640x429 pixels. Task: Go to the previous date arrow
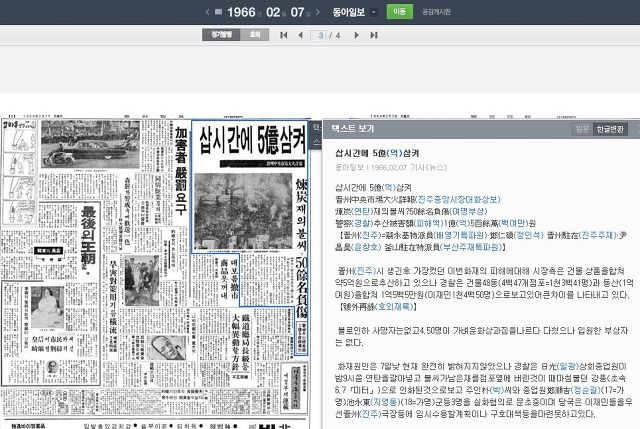pos(208,12)
